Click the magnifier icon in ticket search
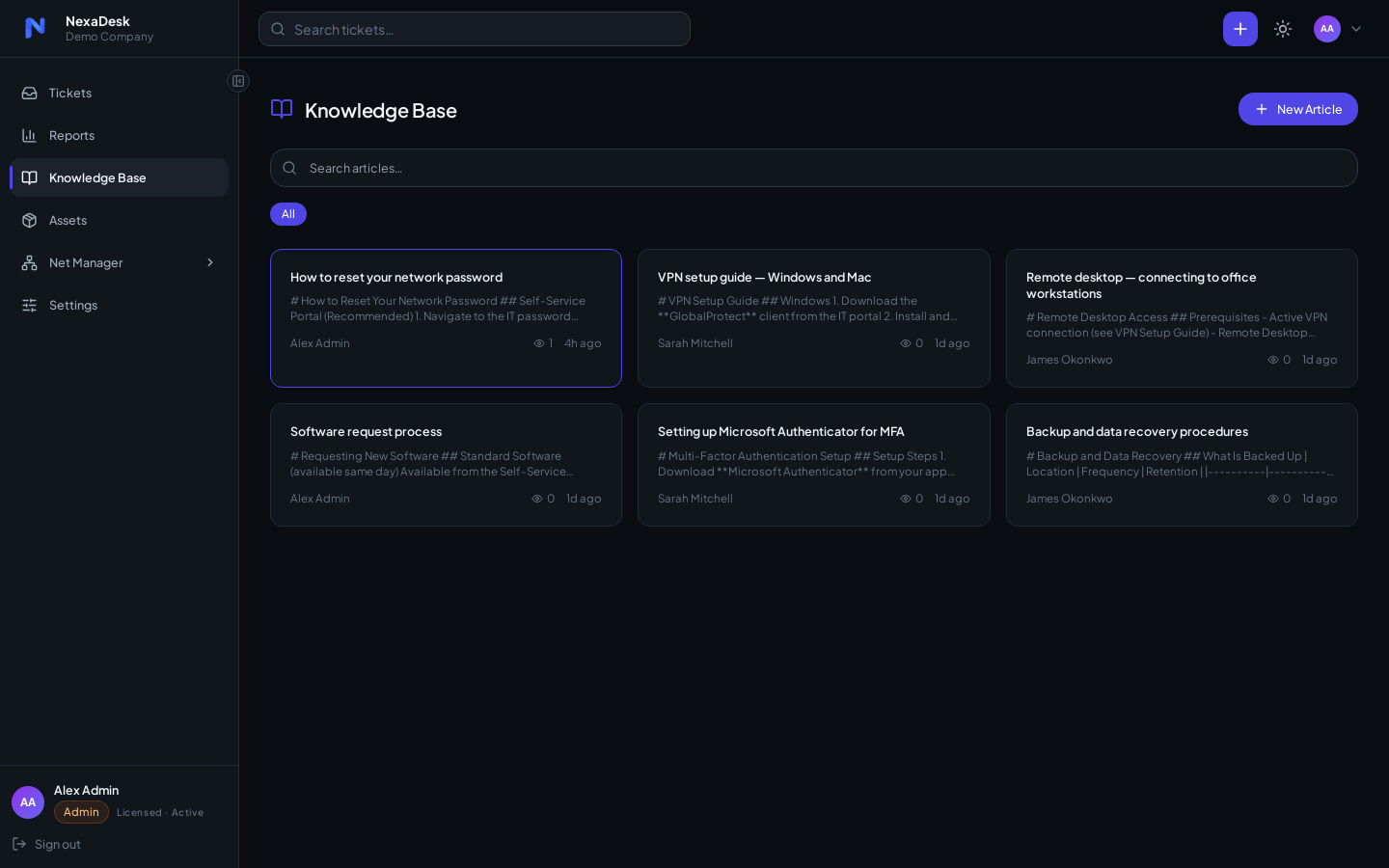The height and width of the screenshot is (868, 1389). tap(278, 29)
